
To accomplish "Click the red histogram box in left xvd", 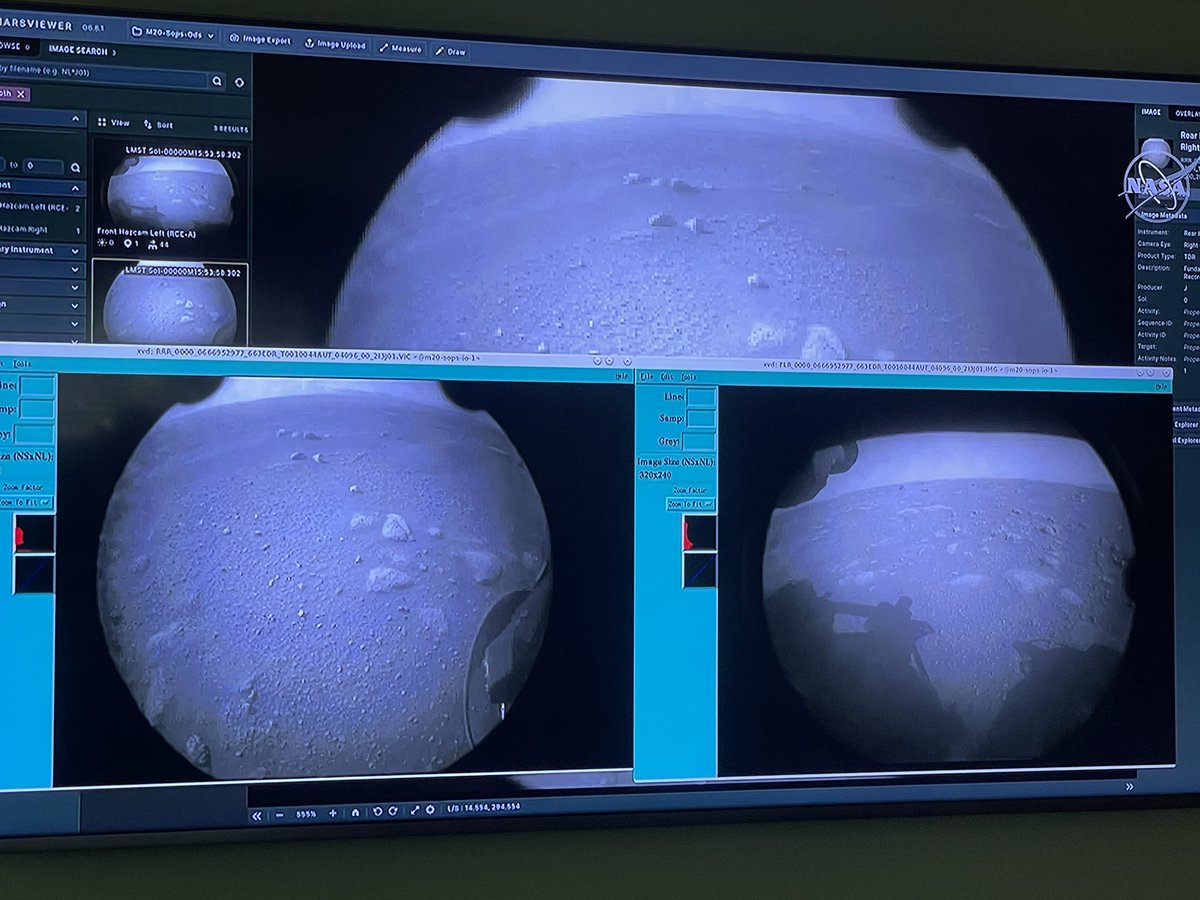I will (34, 534).
